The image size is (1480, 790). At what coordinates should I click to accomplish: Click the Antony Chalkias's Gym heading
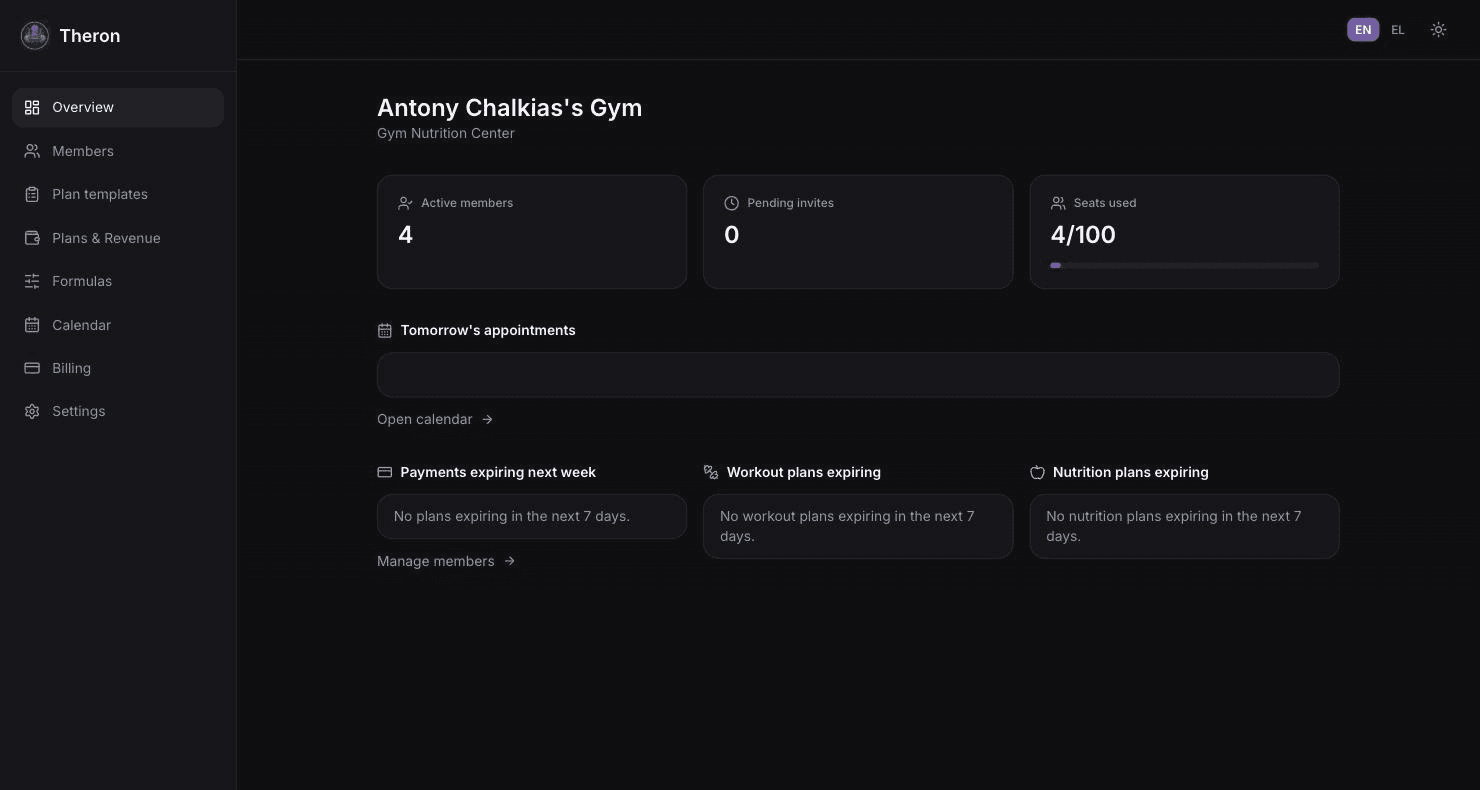[509, 108]
